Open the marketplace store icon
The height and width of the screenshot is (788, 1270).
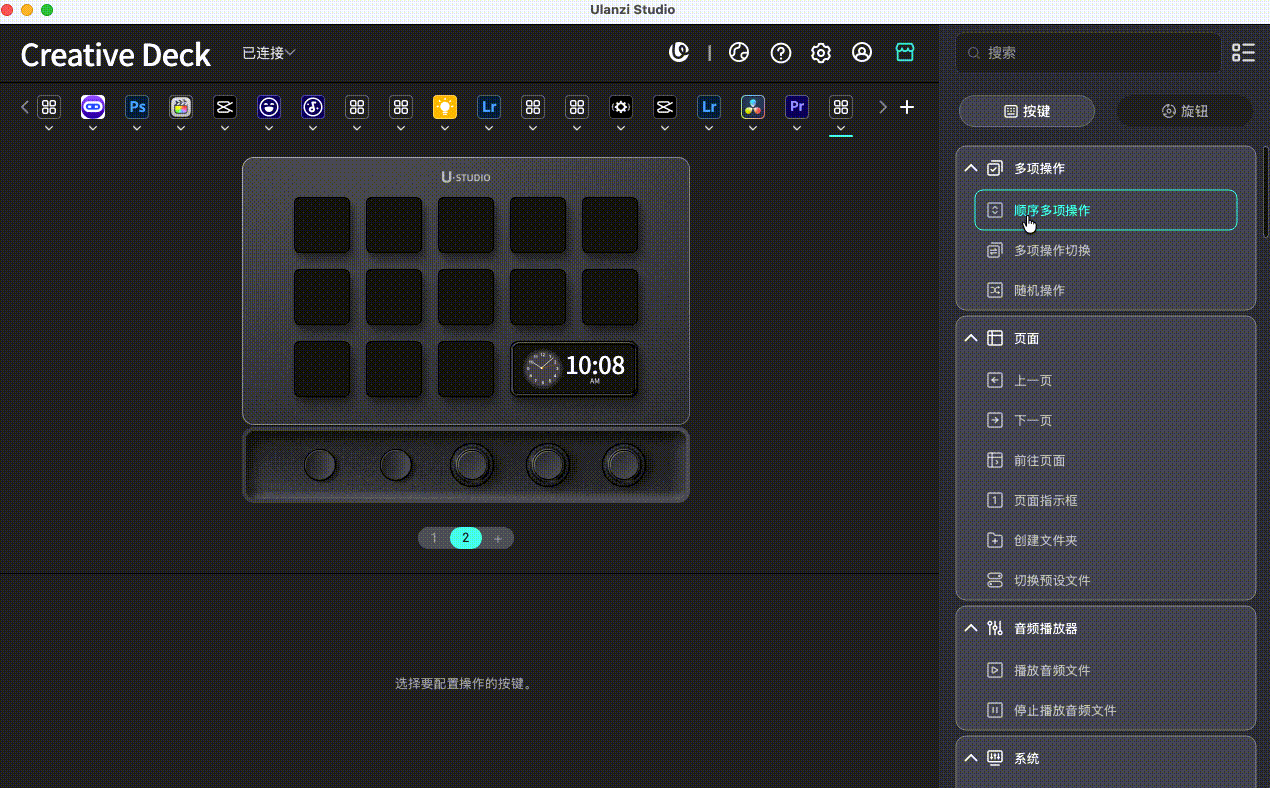905,53
